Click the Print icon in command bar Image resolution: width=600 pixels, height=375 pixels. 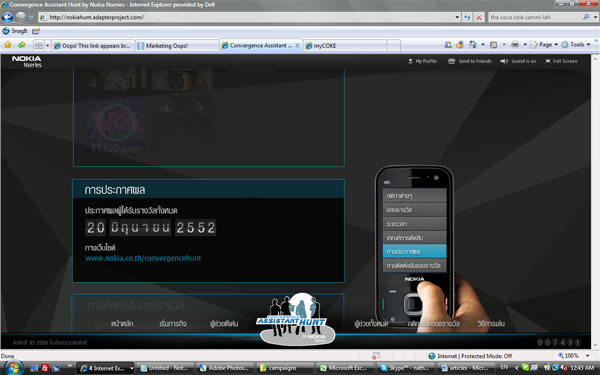coord(515,45)
